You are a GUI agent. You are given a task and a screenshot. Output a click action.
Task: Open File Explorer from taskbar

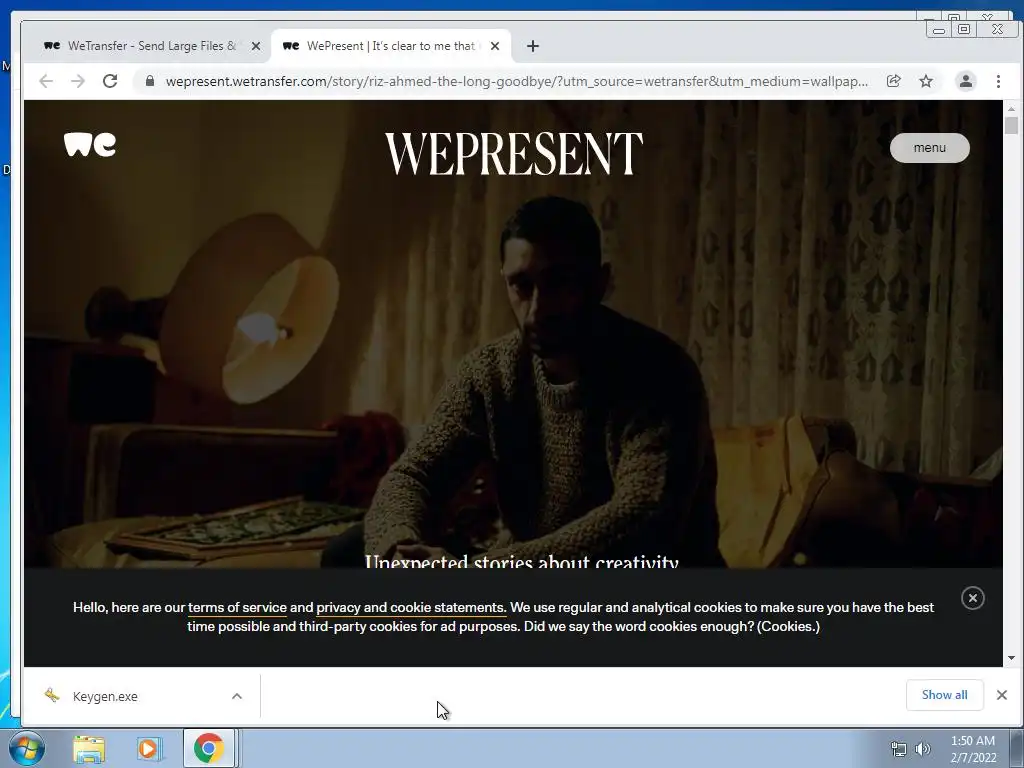(89, 748)
